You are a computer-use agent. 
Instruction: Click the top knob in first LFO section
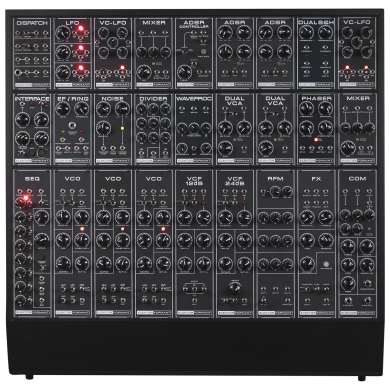[x=62, y=33]
